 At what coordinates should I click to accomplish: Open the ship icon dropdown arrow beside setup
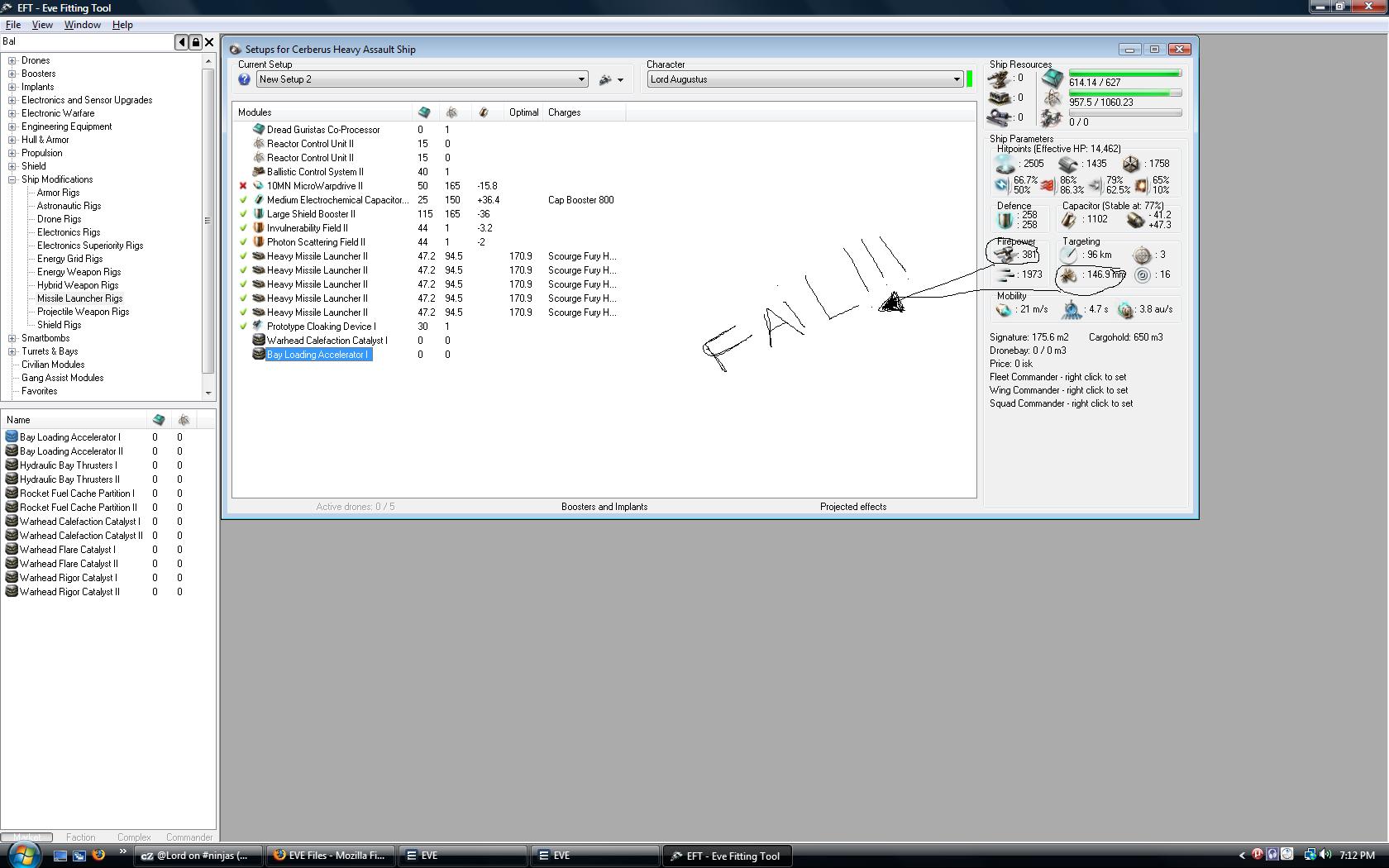[620, 80]
